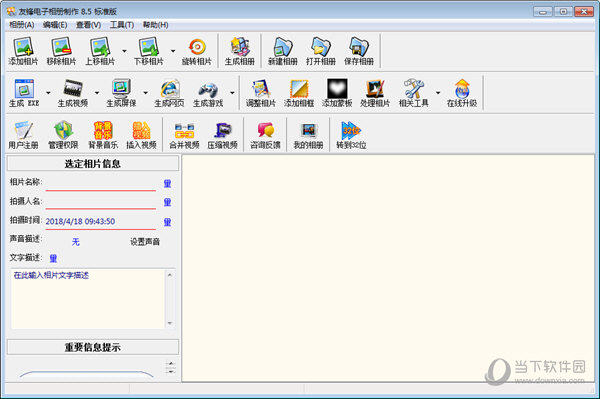Click the 生成网页 (generate webpage) icon
The width and height of the screenshot is (600, 399).
coord(169,93)
